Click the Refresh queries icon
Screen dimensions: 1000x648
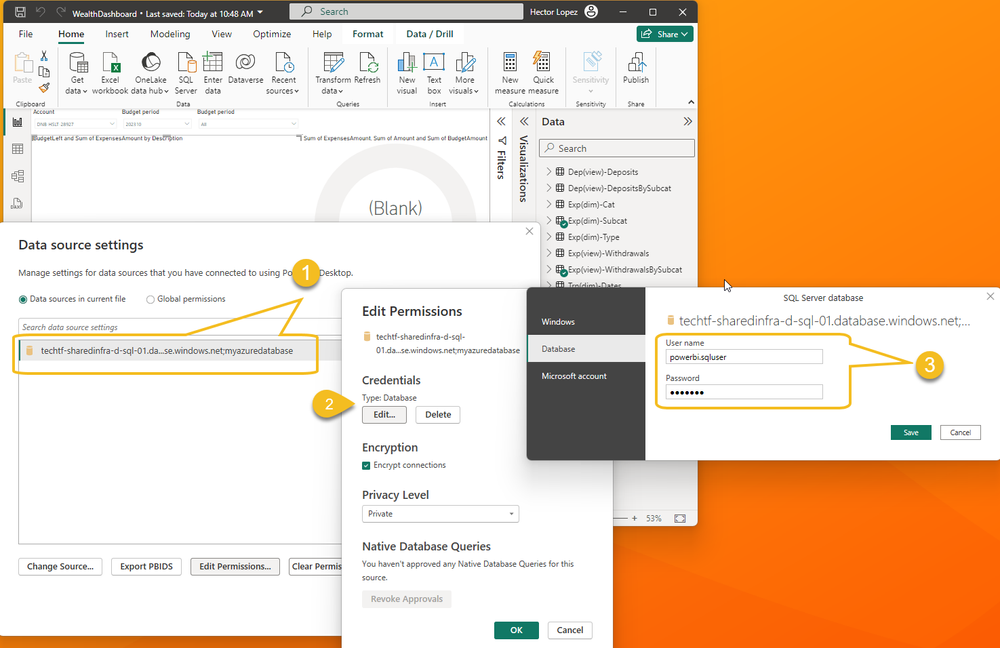tap(367, 63)
